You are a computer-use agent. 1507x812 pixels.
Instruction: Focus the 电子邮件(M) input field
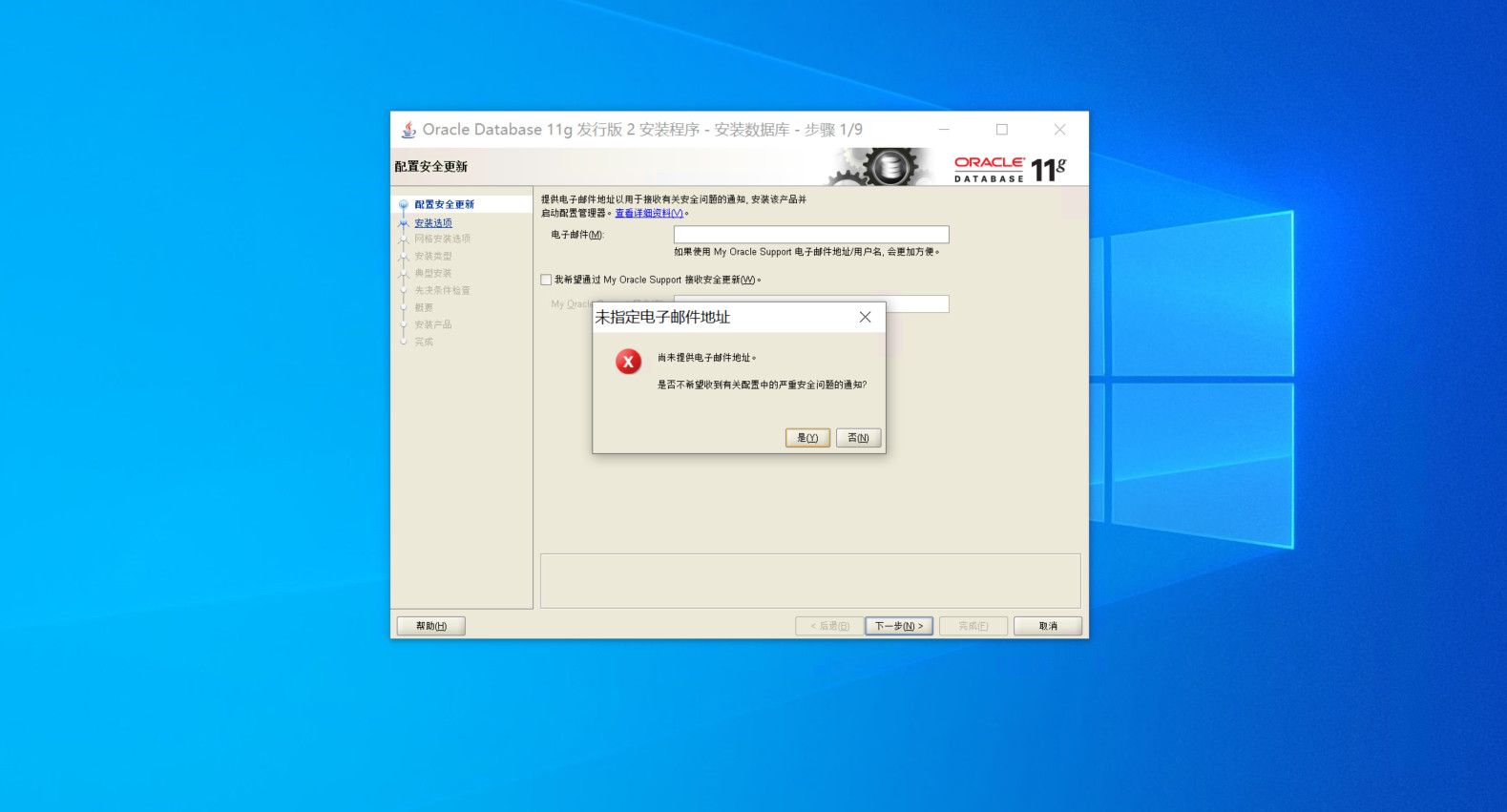(x=810, y=235)
